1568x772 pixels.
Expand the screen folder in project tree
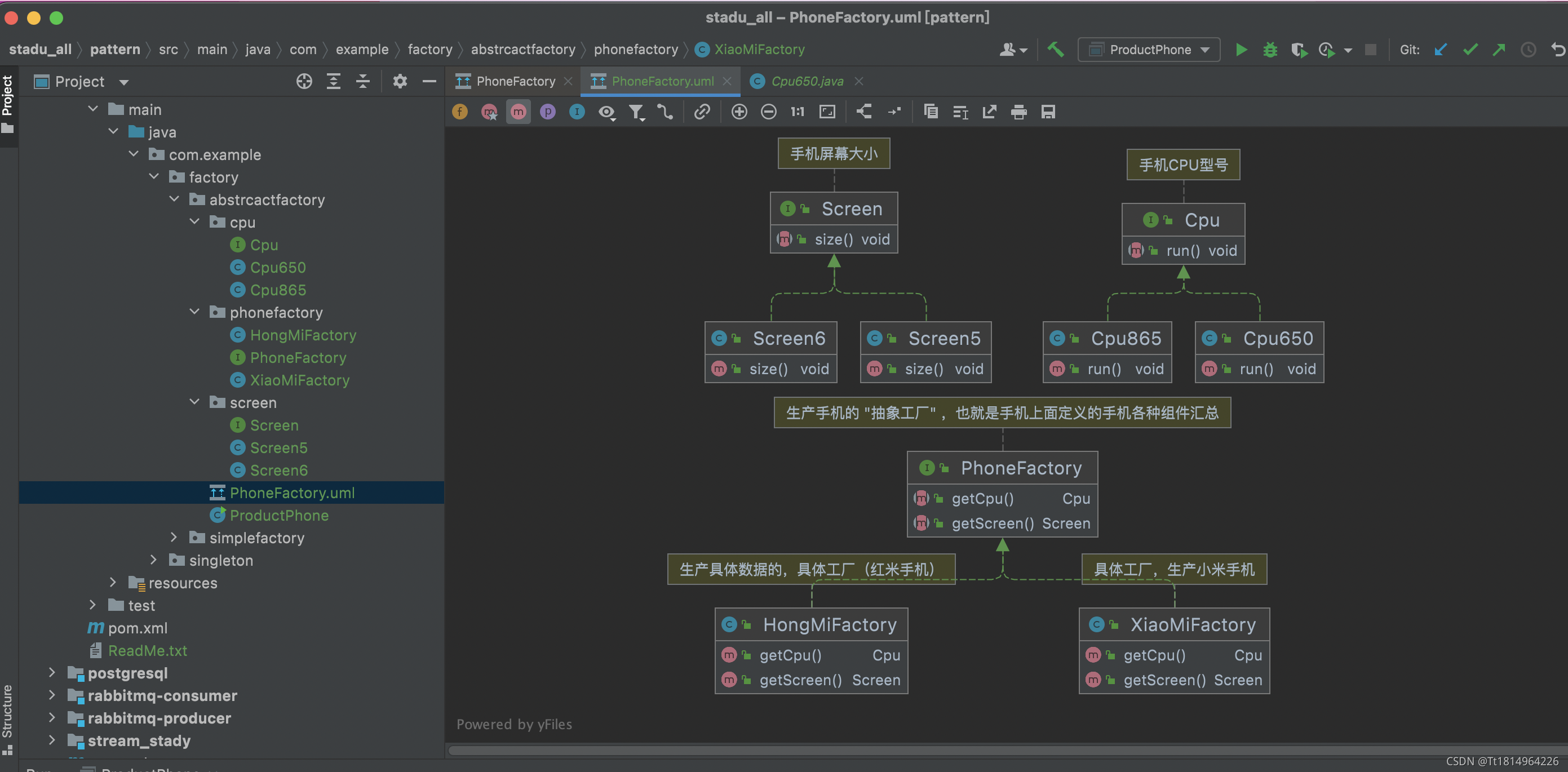196,403
